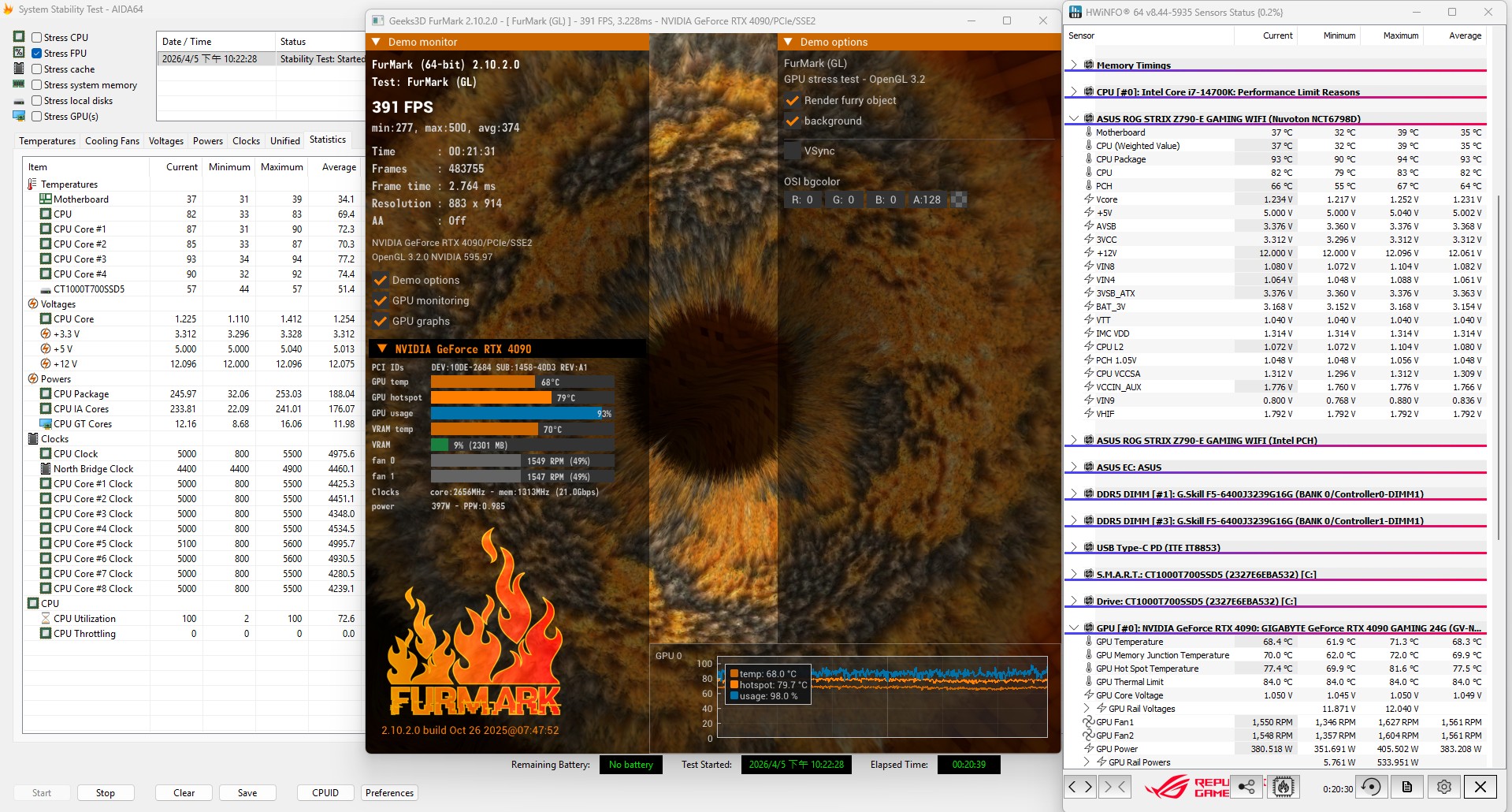This screenshot has height=812, width=1512.
Task: Open the Unified tab in AIDA64
Action: tap(284, 141)
